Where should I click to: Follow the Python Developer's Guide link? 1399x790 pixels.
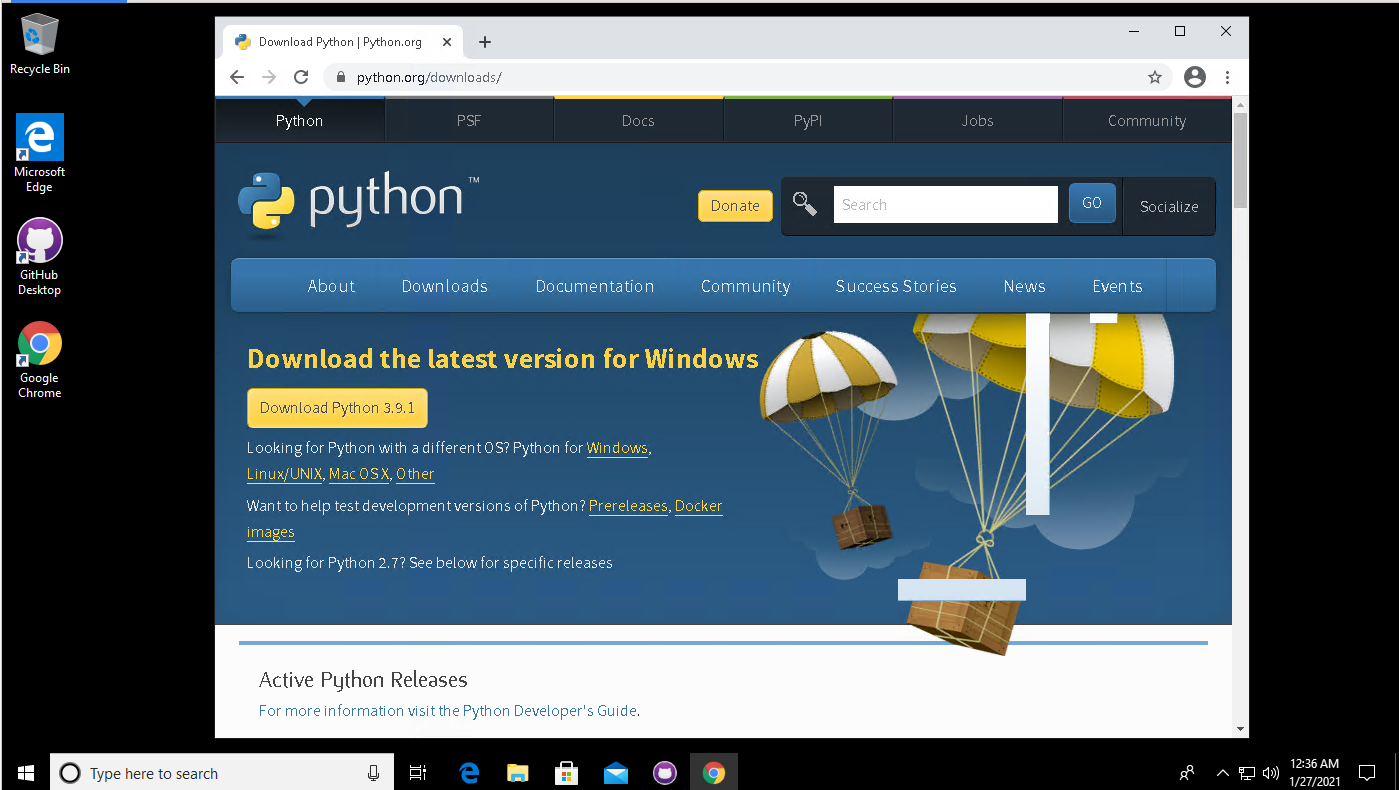pyautogui.click(x=549, y=710)
